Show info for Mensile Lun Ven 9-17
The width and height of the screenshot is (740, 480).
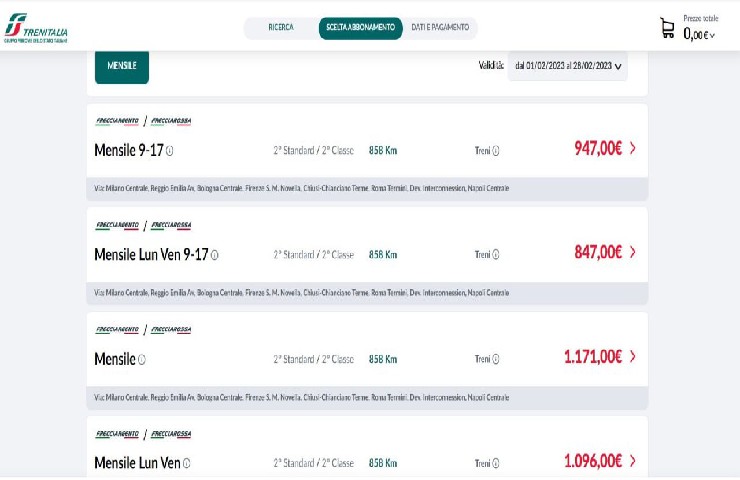point(215,255)
